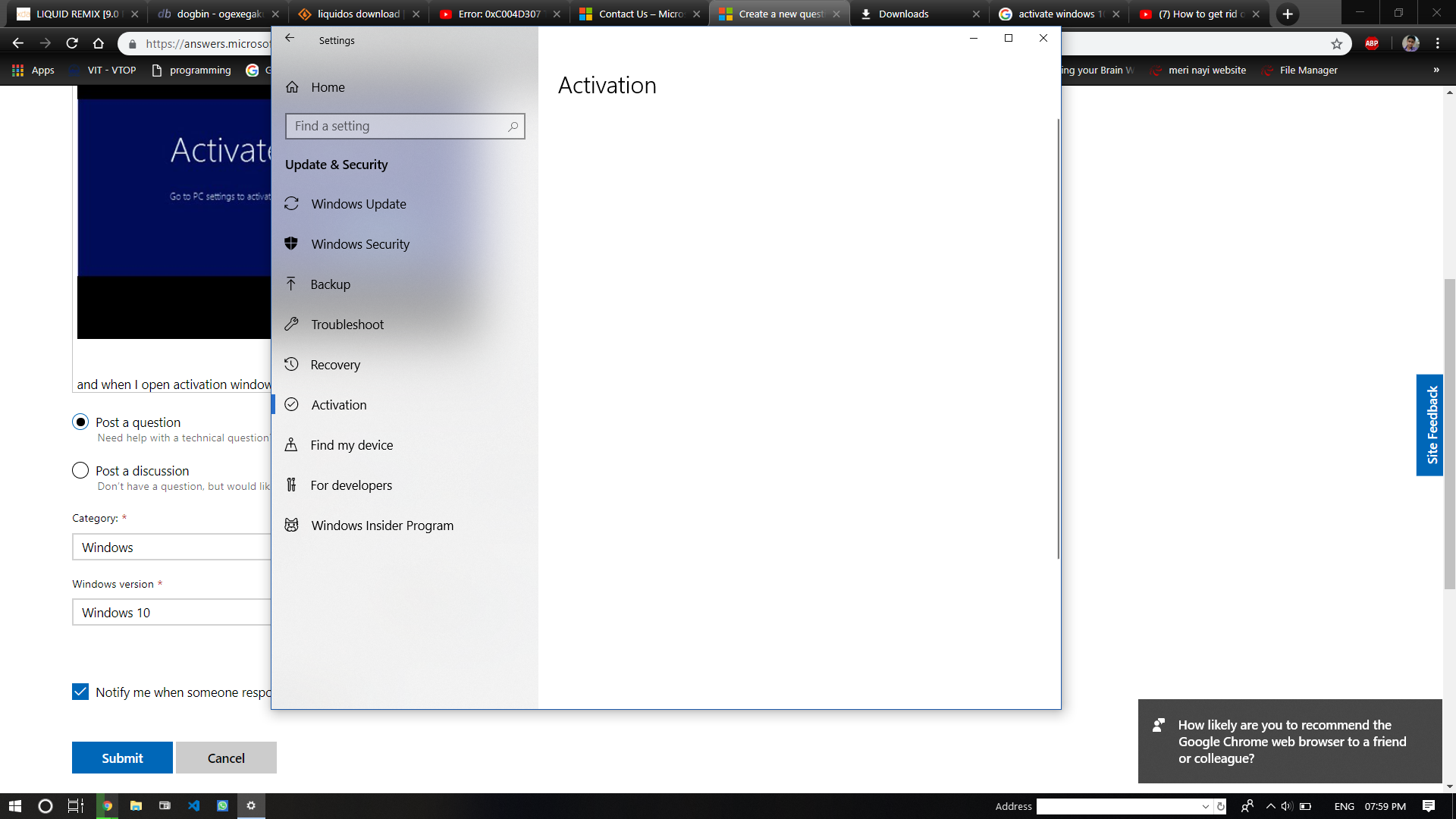Select Activation in Settings sidebar

click(x=339, y=405)
